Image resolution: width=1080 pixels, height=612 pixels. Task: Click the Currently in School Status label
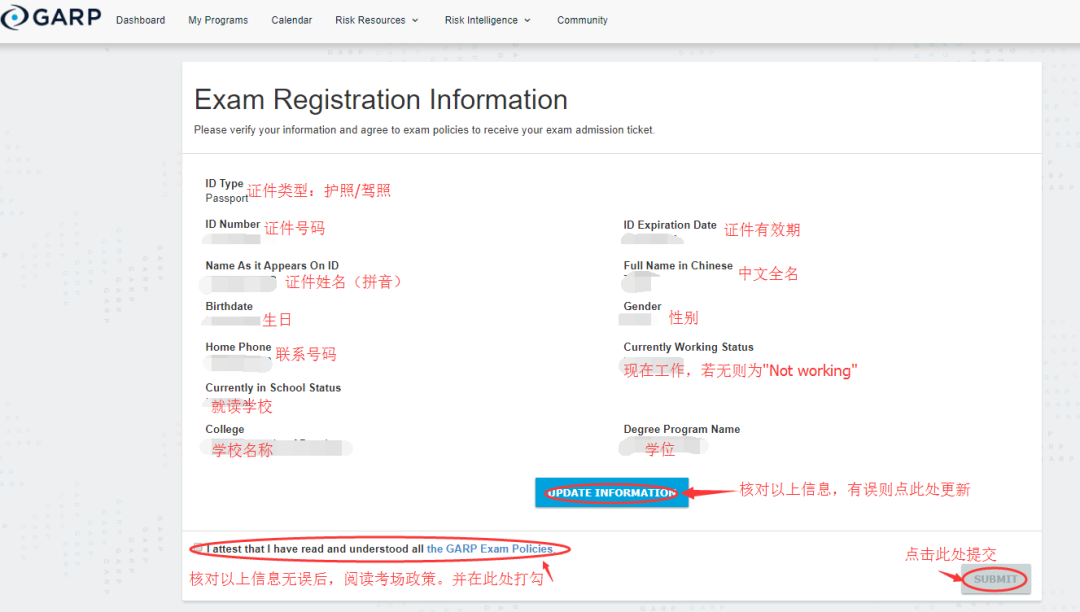(273, 388)
